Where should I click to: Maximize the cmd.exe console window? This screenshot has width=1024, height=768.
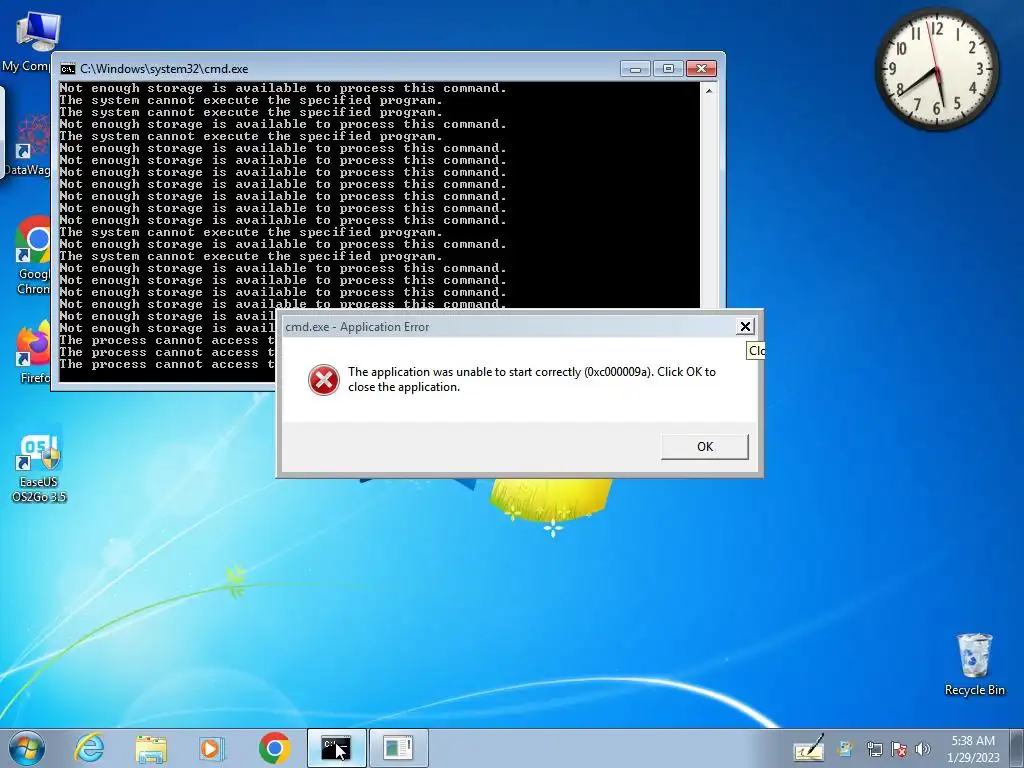click(668, 69)
